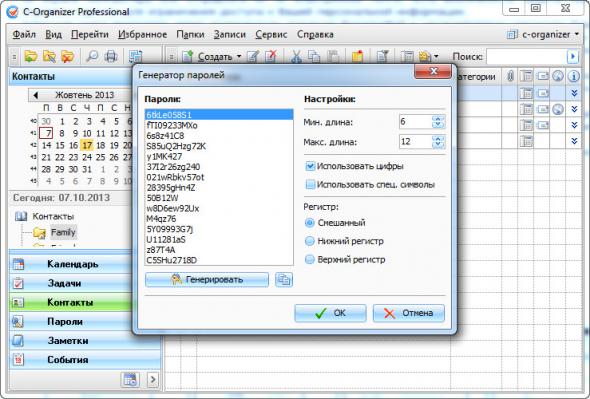
Task: Confirm the dialog with the OK button
Action: pyautogui.click(x=330, y=313)
